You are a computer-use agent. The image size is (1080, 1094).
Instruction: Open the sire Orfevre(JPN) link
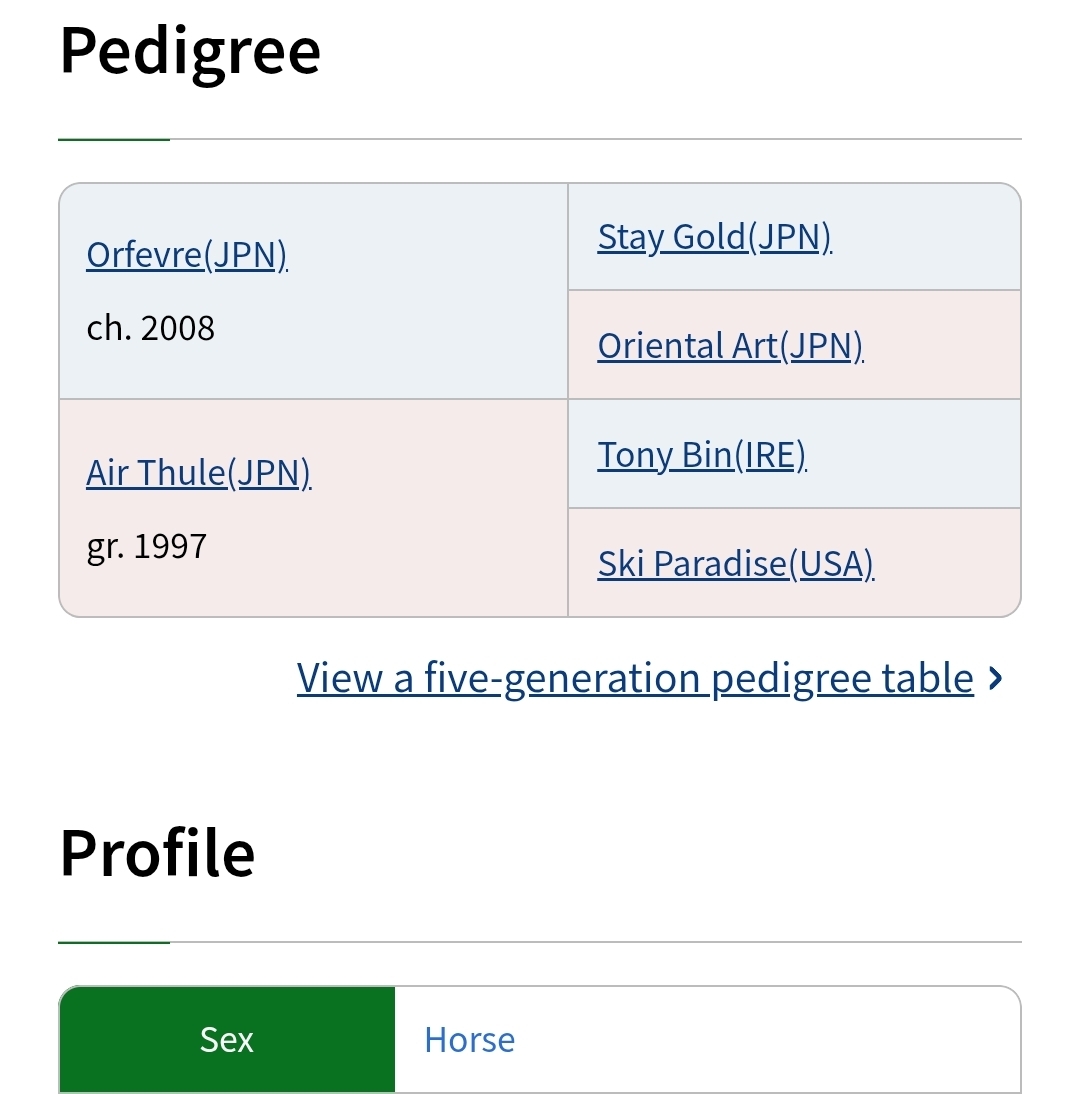tap(187, 255)
